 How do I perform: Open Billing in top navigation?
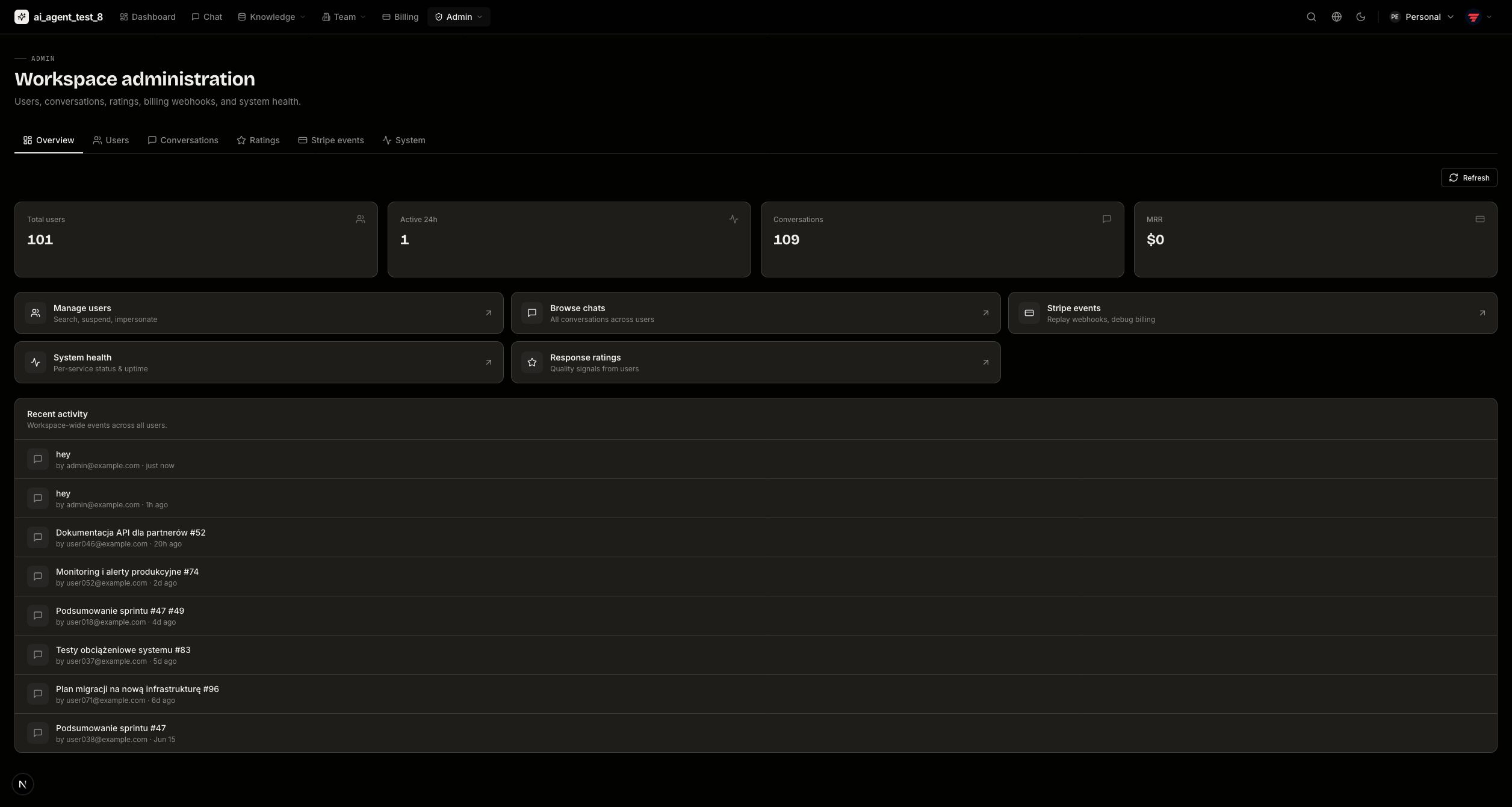pyautogui.click(x=400, y=17)
